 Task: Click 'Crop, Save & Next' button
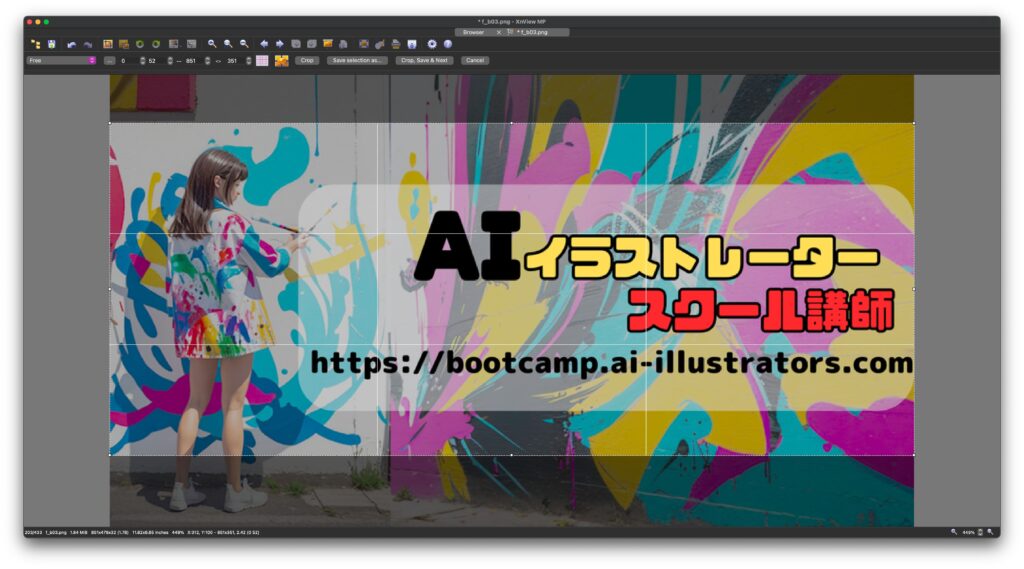pyautogui.click(x=424, y=60)
